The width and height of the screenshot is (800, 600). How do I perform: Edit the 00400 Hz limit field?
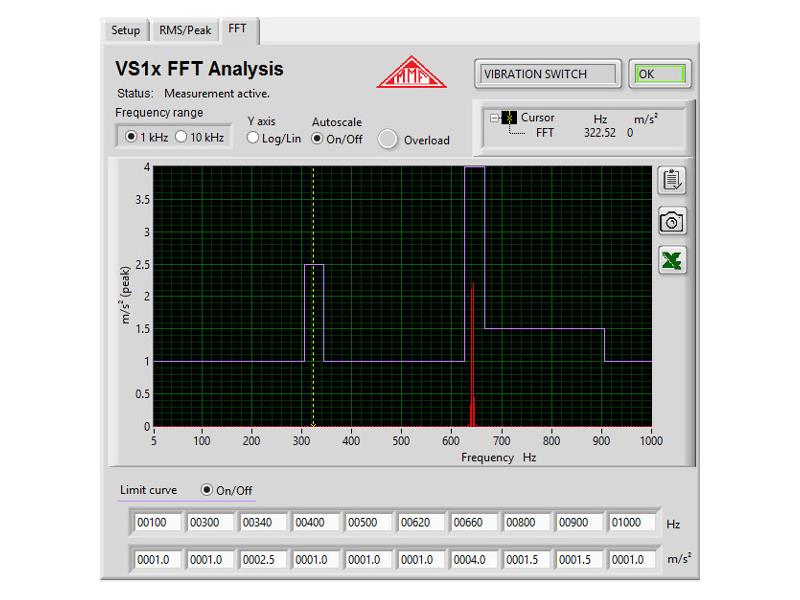click(x=315, y=522)
